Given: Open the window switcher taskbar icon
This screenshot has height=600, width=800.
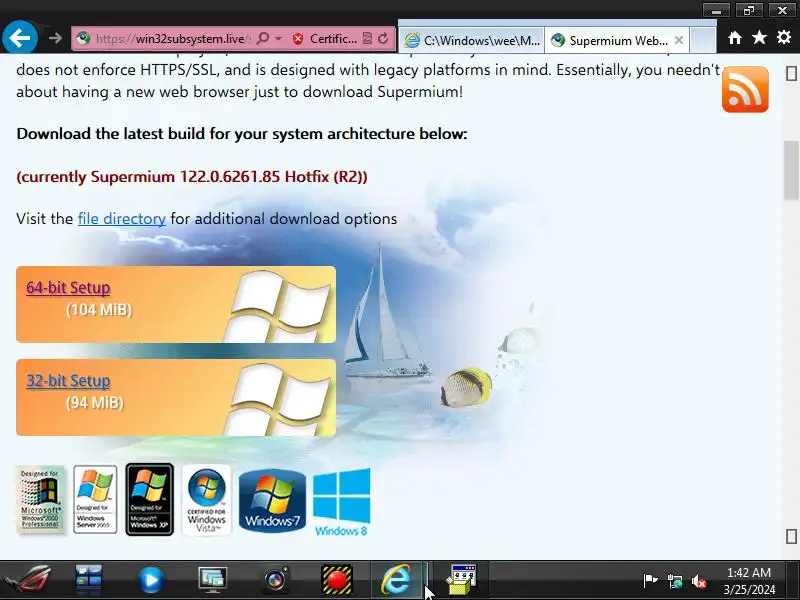Looking at the screenshot, I should tap(89, 580).
